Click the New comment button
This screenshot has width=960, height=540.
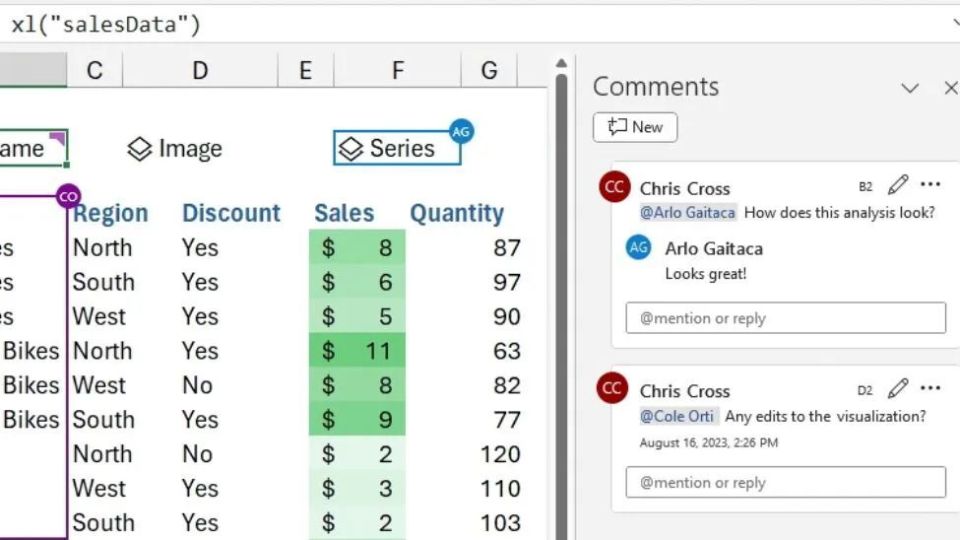coord(635,127)
